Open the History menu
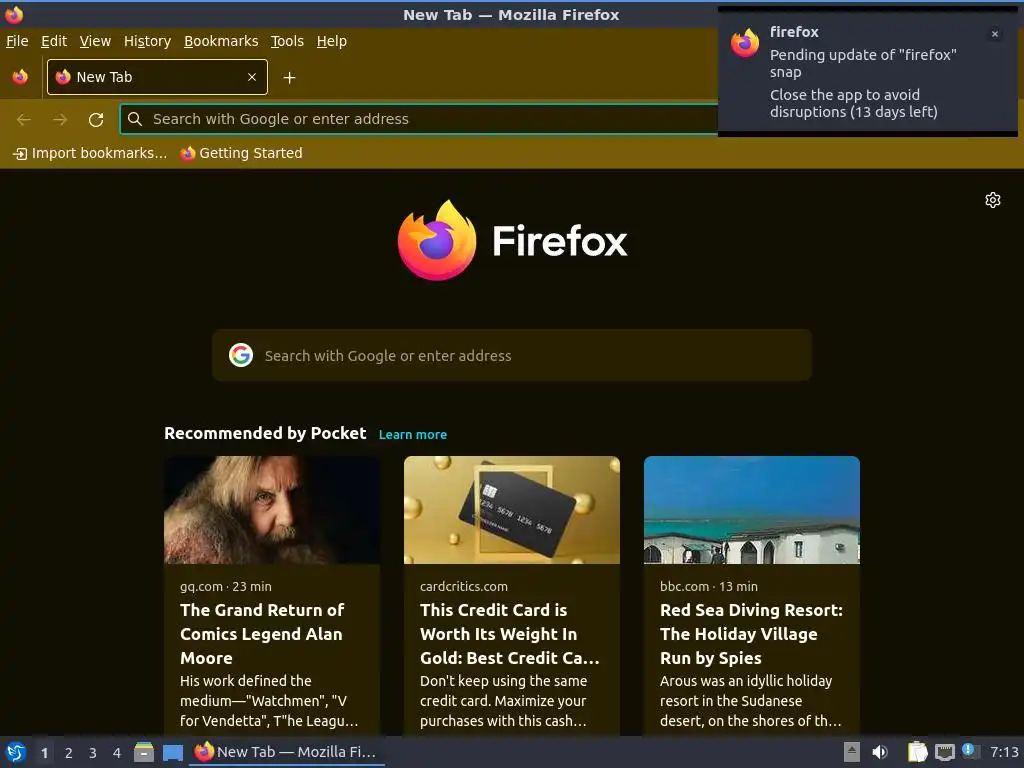Screen dimensions: 1024x768 pyautogui.click(x=147, y=41)
